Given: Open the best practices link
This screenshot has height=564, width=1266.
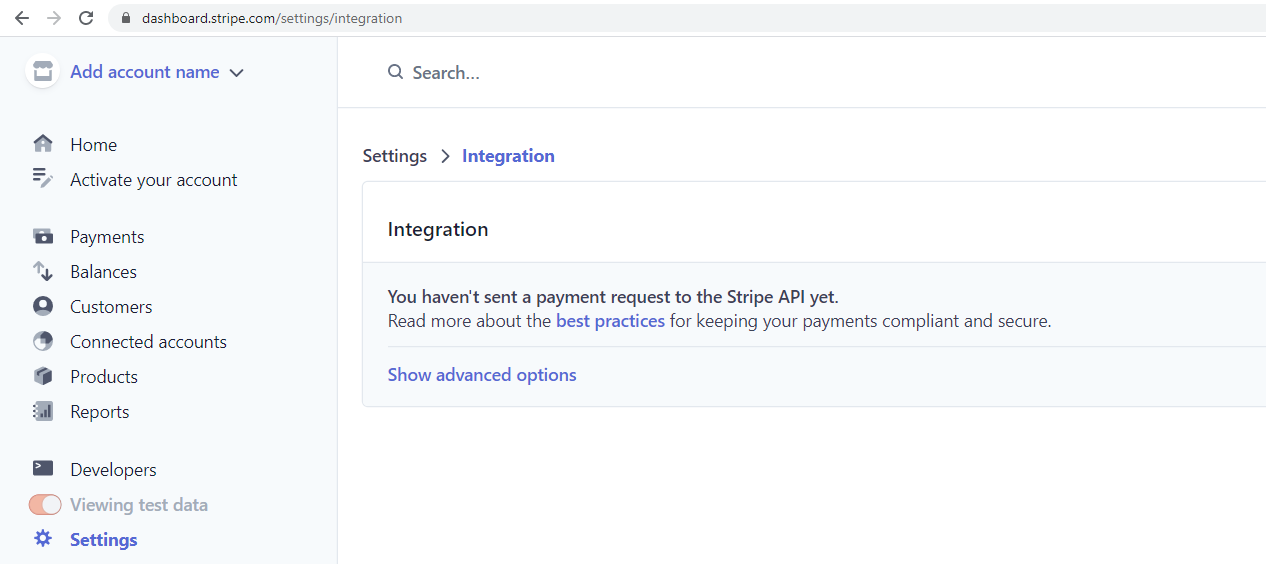Looking at the screenshot, I should (610, 321).
